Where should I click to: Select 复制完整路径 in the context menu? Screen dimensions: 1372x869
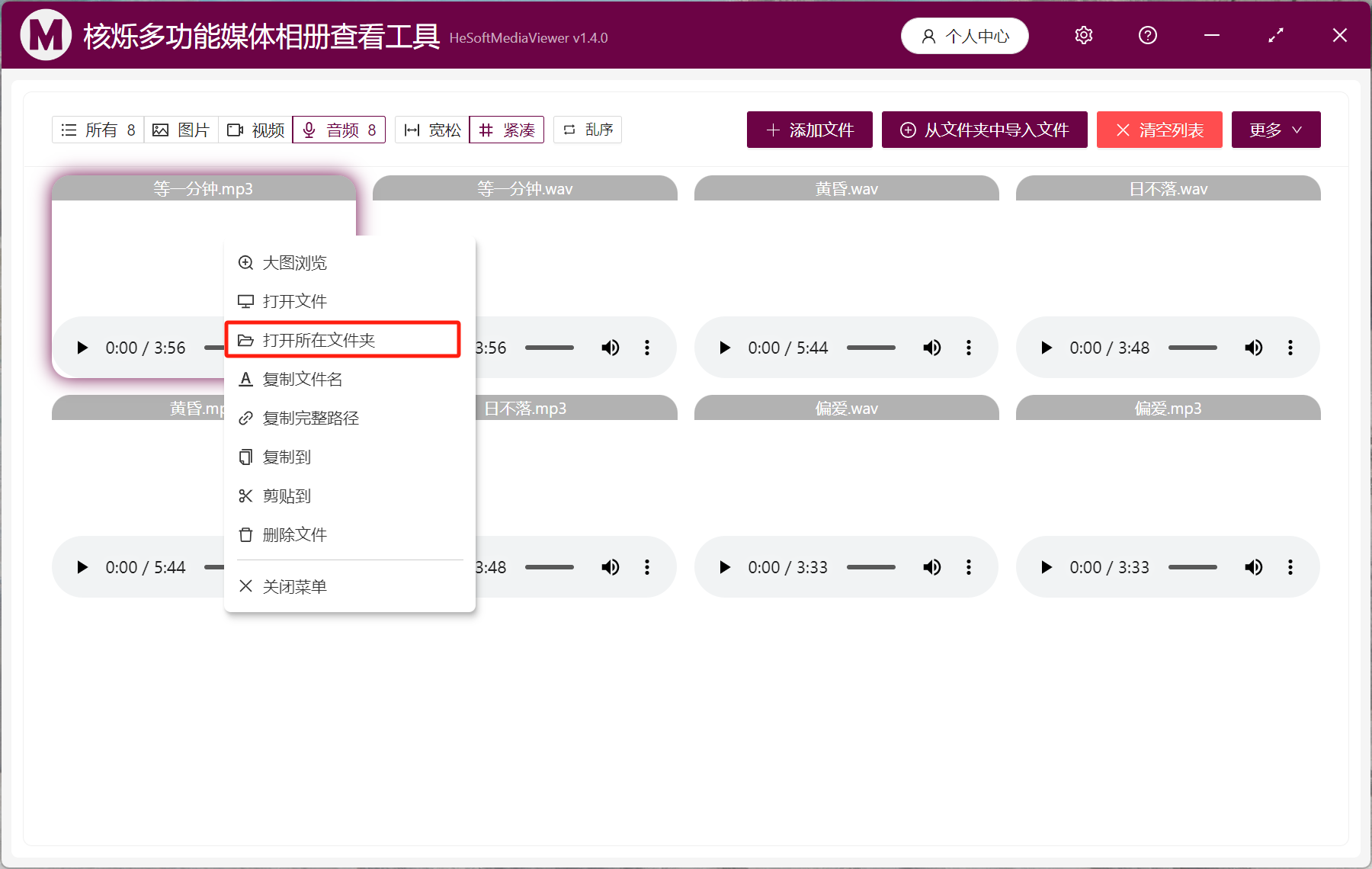tap(312, 418)
